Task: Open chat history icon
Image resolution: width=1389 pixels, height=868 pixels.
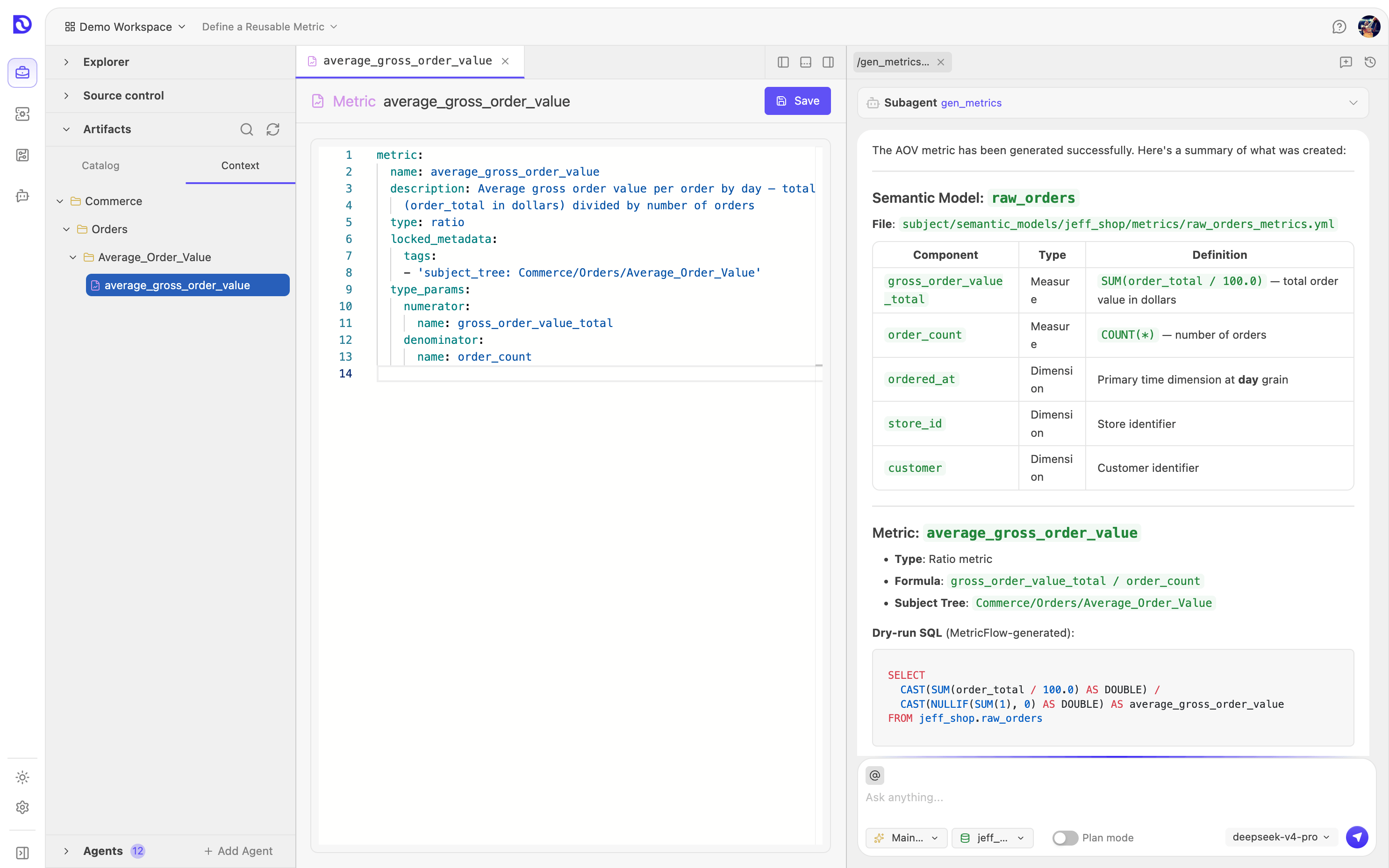Action: (x=1371, y=62)
